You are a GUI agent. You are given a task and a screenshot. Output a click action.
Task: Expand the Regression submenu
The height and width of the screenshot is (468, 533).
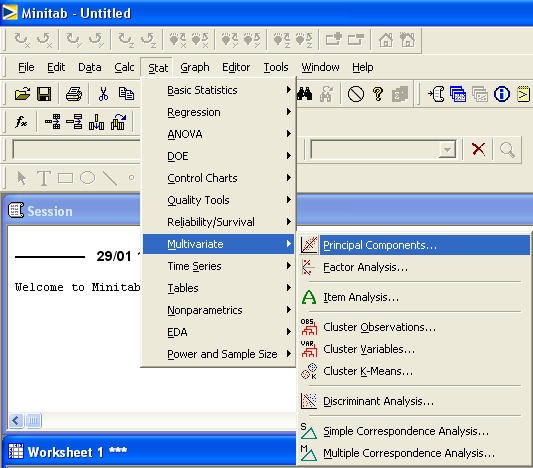point(218,112)
